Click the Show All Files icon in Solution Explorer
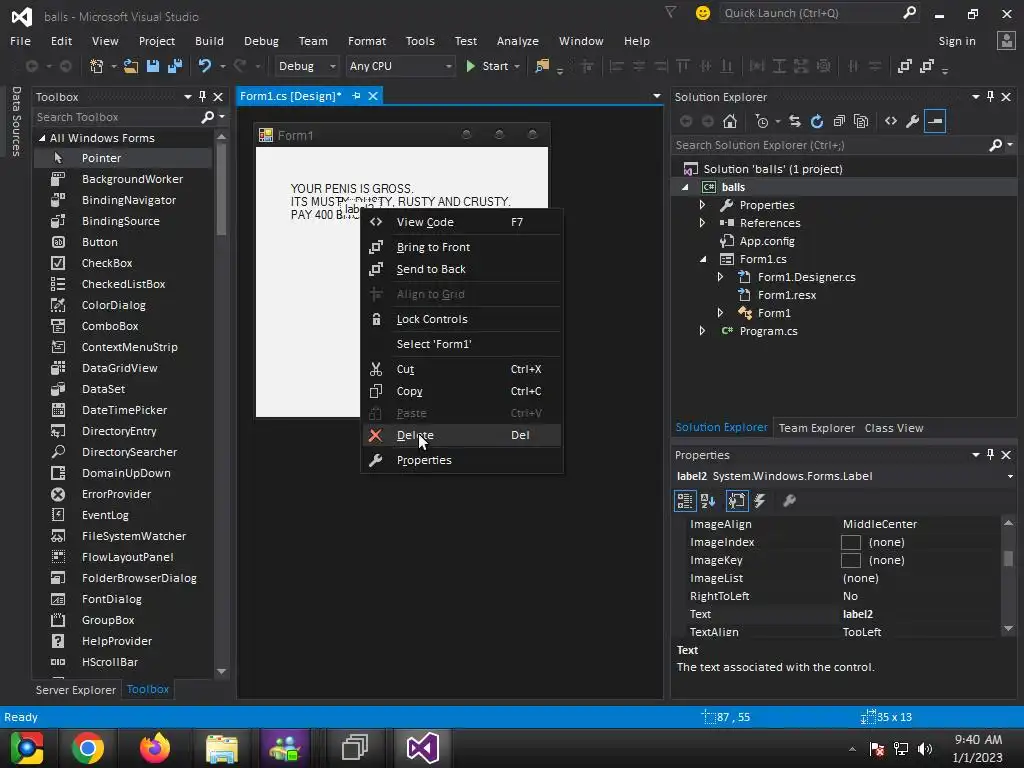1024x768 pixels. (861, 121)
